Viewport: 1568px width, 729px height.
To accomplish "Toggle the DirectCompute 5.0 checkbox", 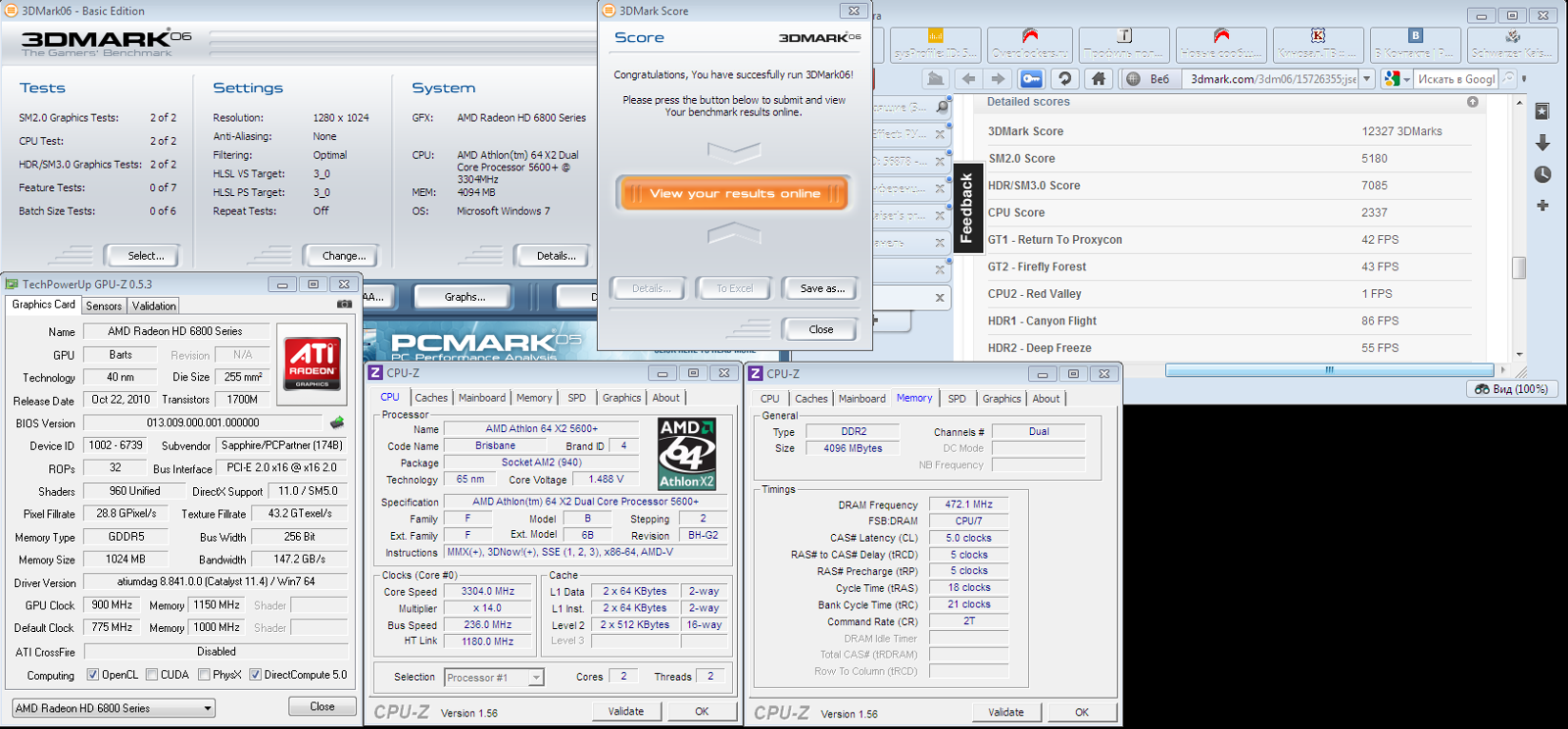I will 255,674.
